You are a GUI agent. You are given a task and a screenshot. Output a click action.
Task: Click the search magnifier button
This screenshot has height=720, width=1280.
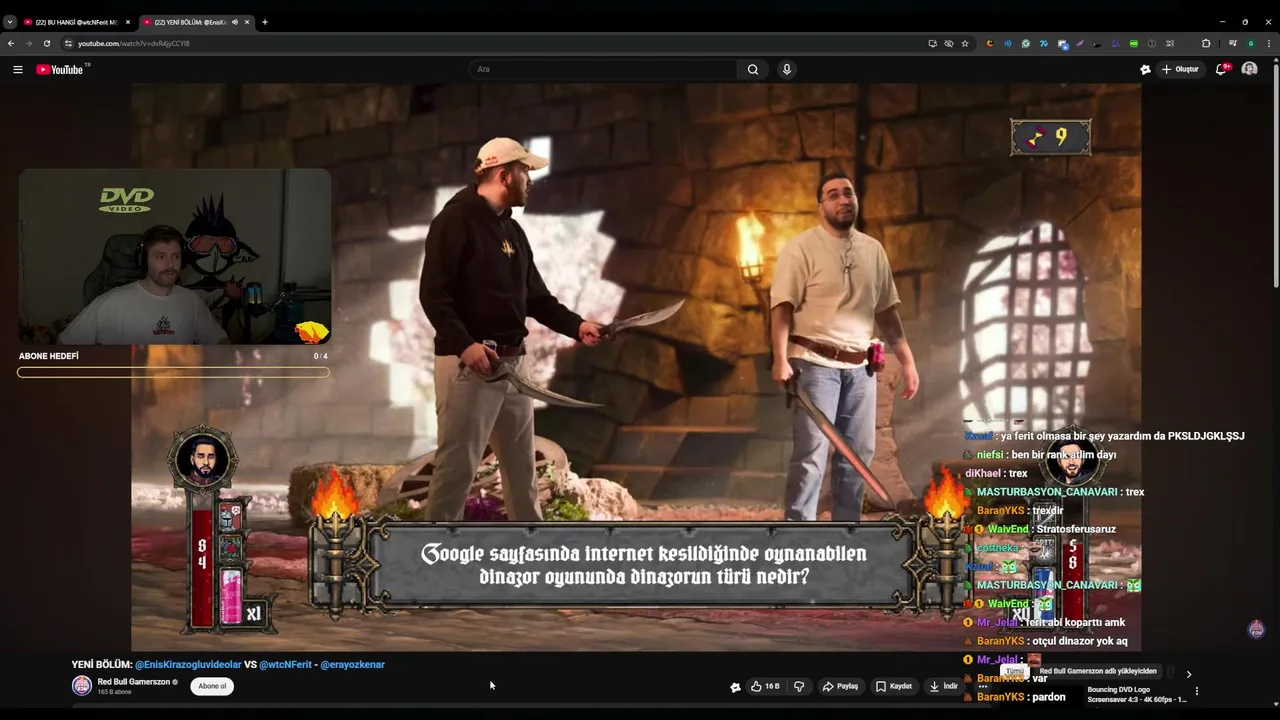pyautogui.click(x=753, y=69)
